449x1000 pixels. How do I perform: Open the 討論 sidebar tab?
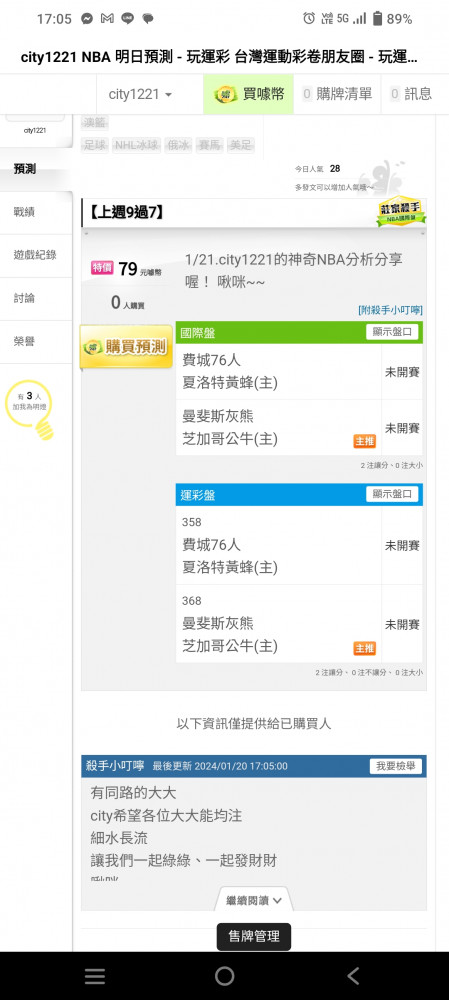tap(36, 298)
